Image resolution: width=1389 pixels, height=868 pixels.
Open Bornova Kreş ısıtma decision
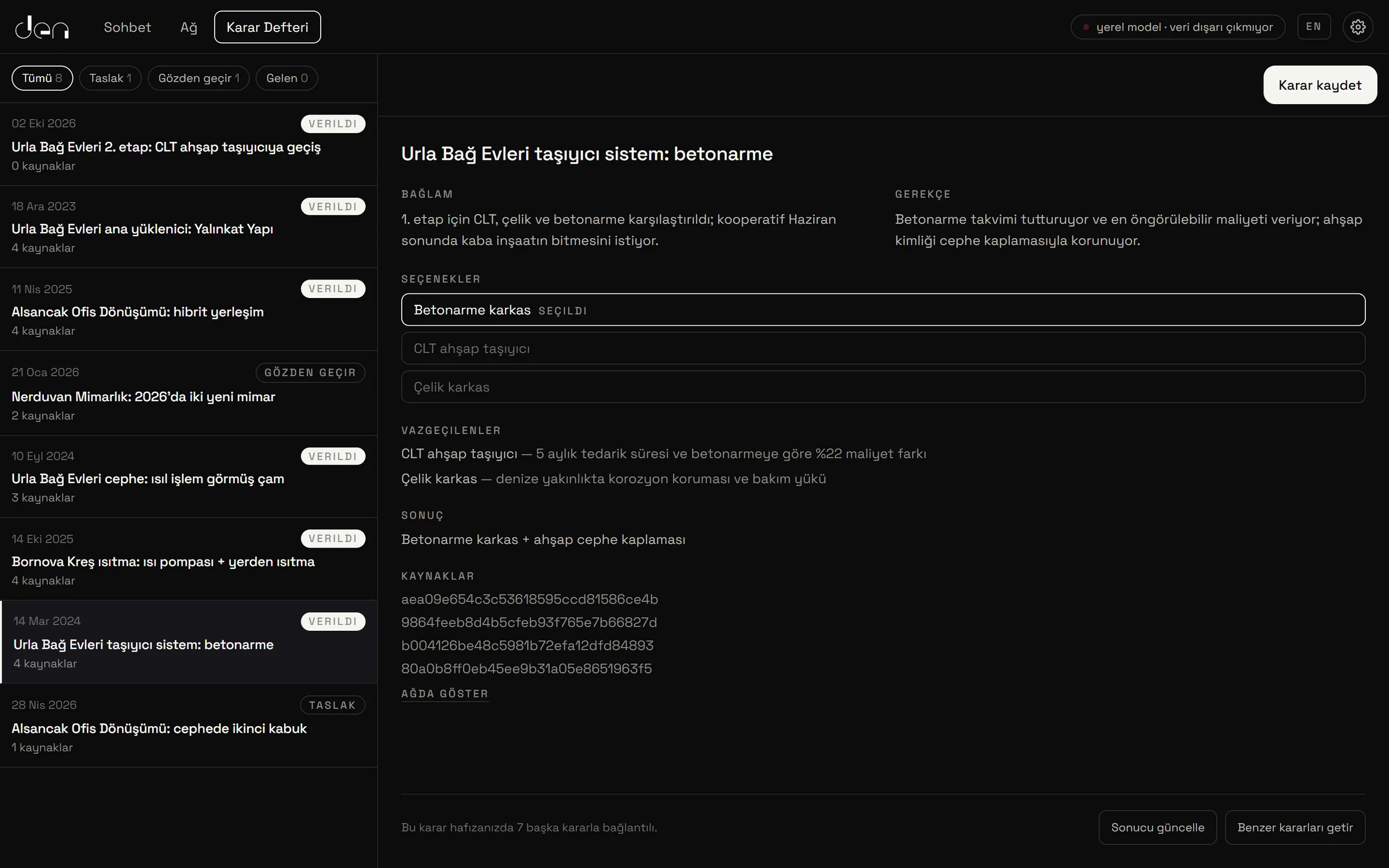click(189, 559)
